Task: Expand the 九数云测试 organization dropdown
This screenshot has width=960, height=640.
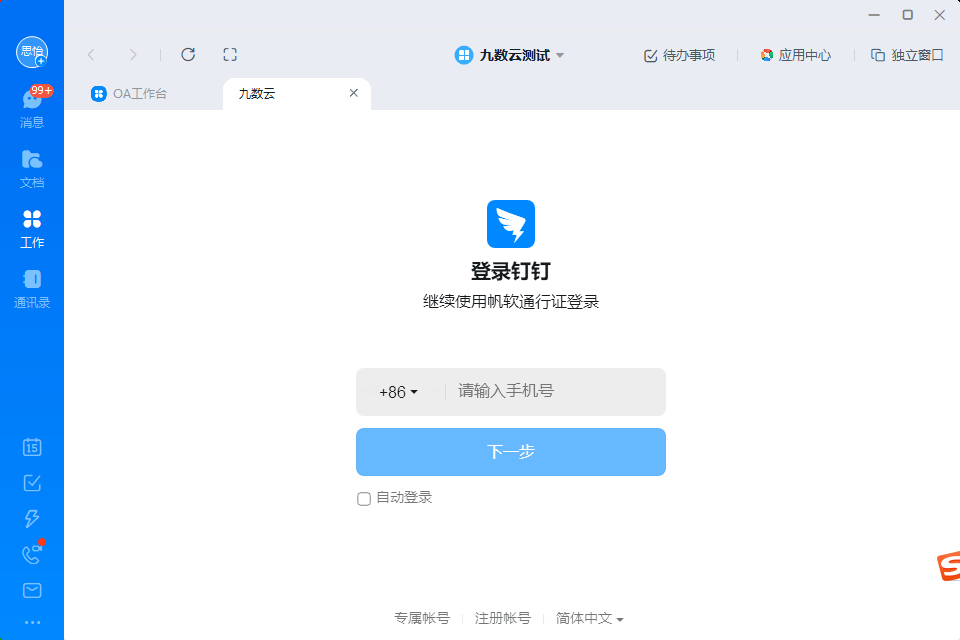Action: click(x=509, y=55)
